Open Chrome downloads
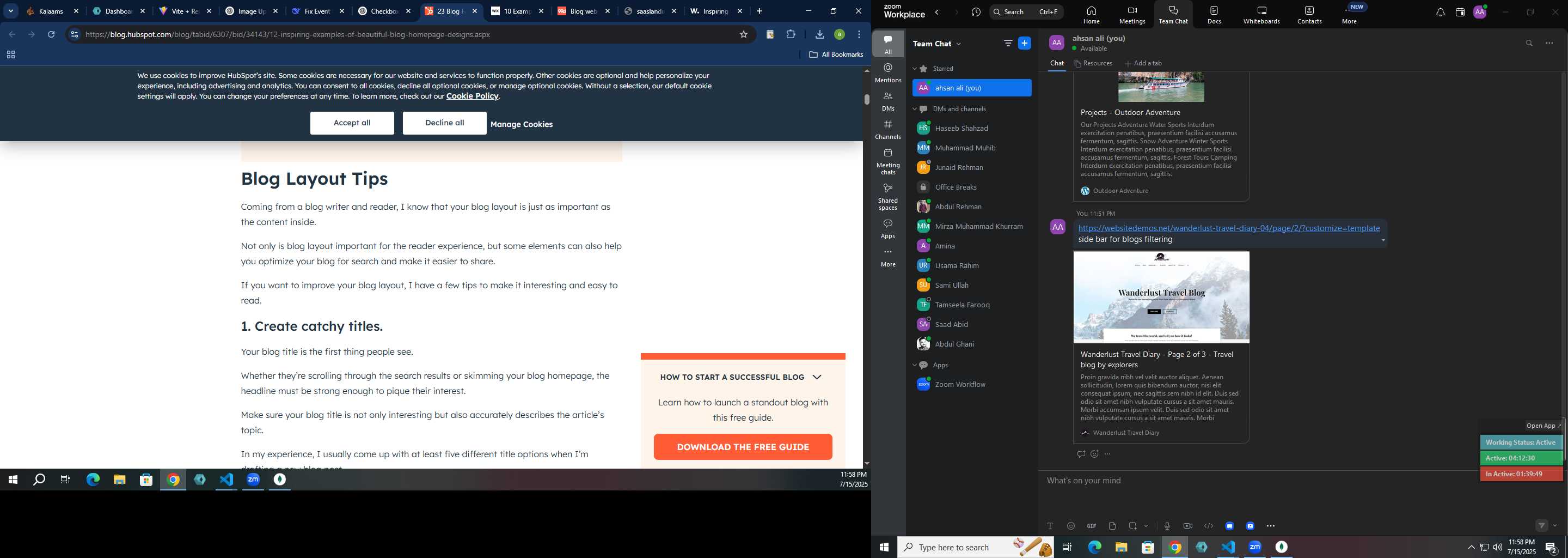Screen dimensions: 1568x558 pyautogui.click(x=819, y=35)
